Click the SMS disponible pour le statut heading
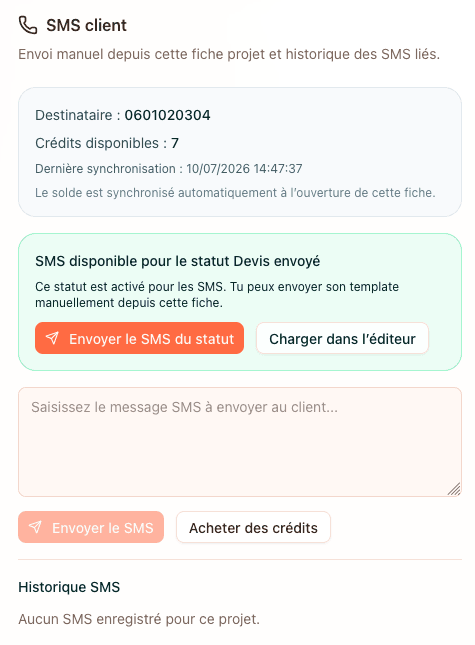Screen dimensions: 475x645 point(178,261)
